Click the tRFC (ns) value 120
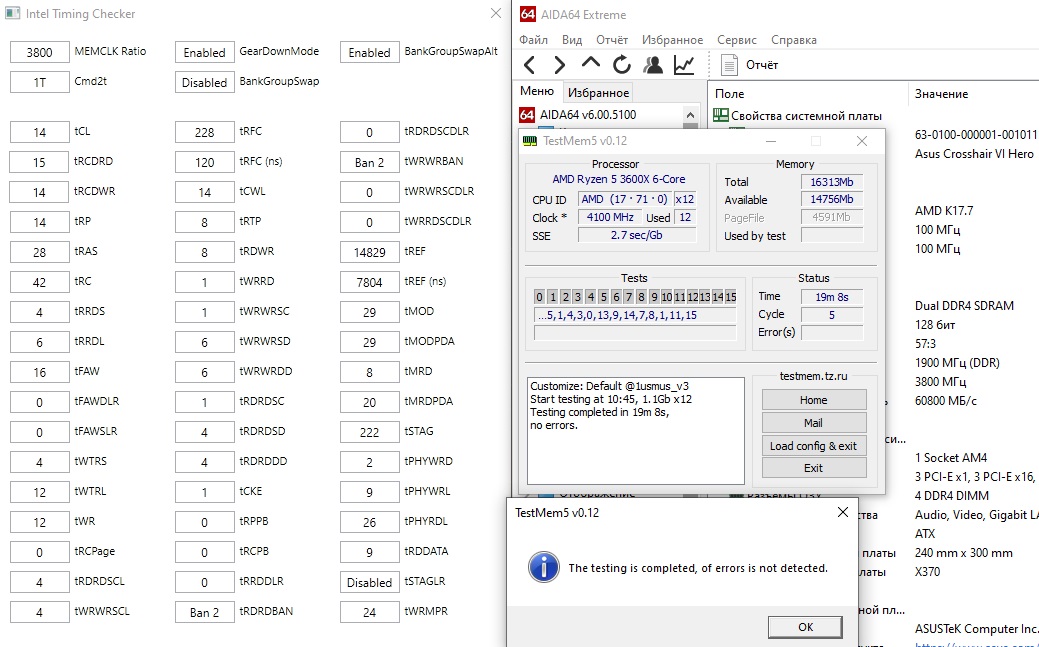Screen dimensions: 1039x647 pos(205,162)
